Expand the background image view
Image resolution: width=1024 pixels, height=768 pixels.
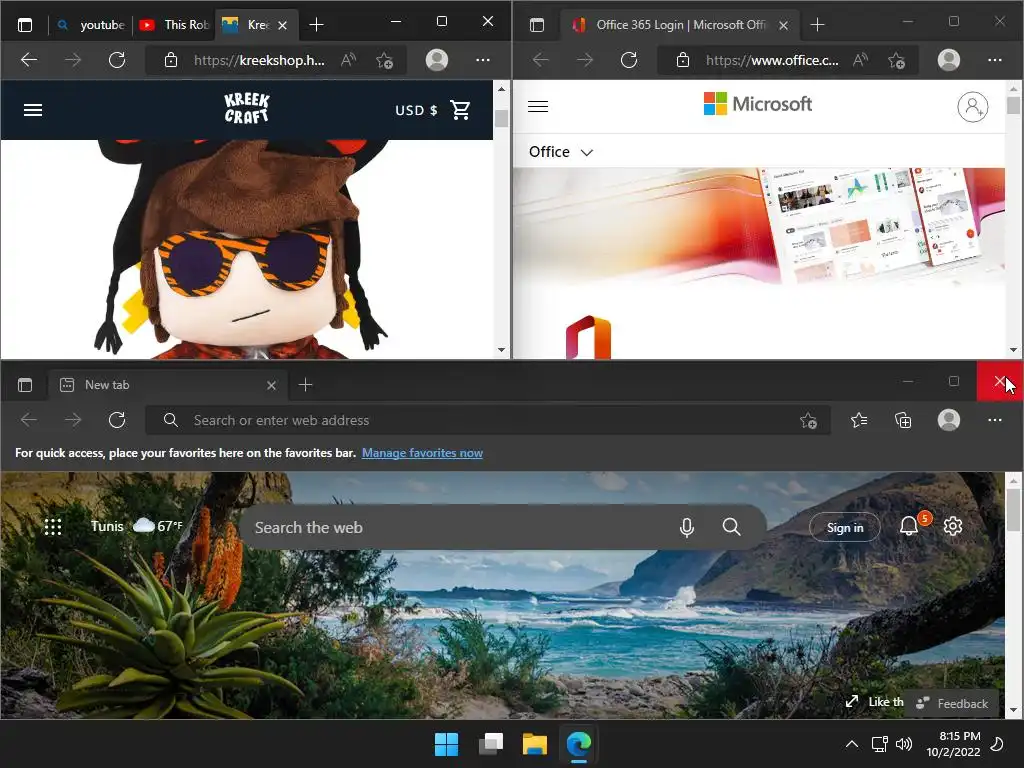852,701
